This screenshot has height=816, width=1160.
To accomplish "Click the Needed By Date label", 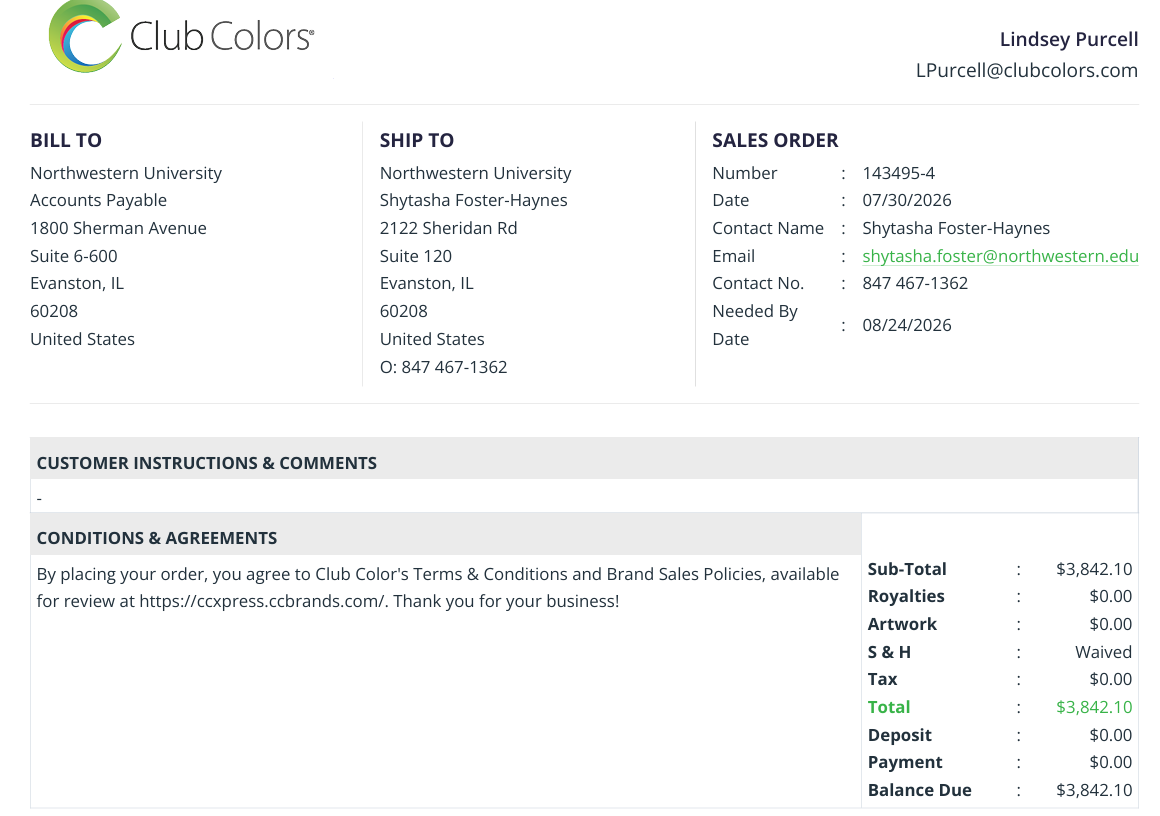I will [755, 326].
